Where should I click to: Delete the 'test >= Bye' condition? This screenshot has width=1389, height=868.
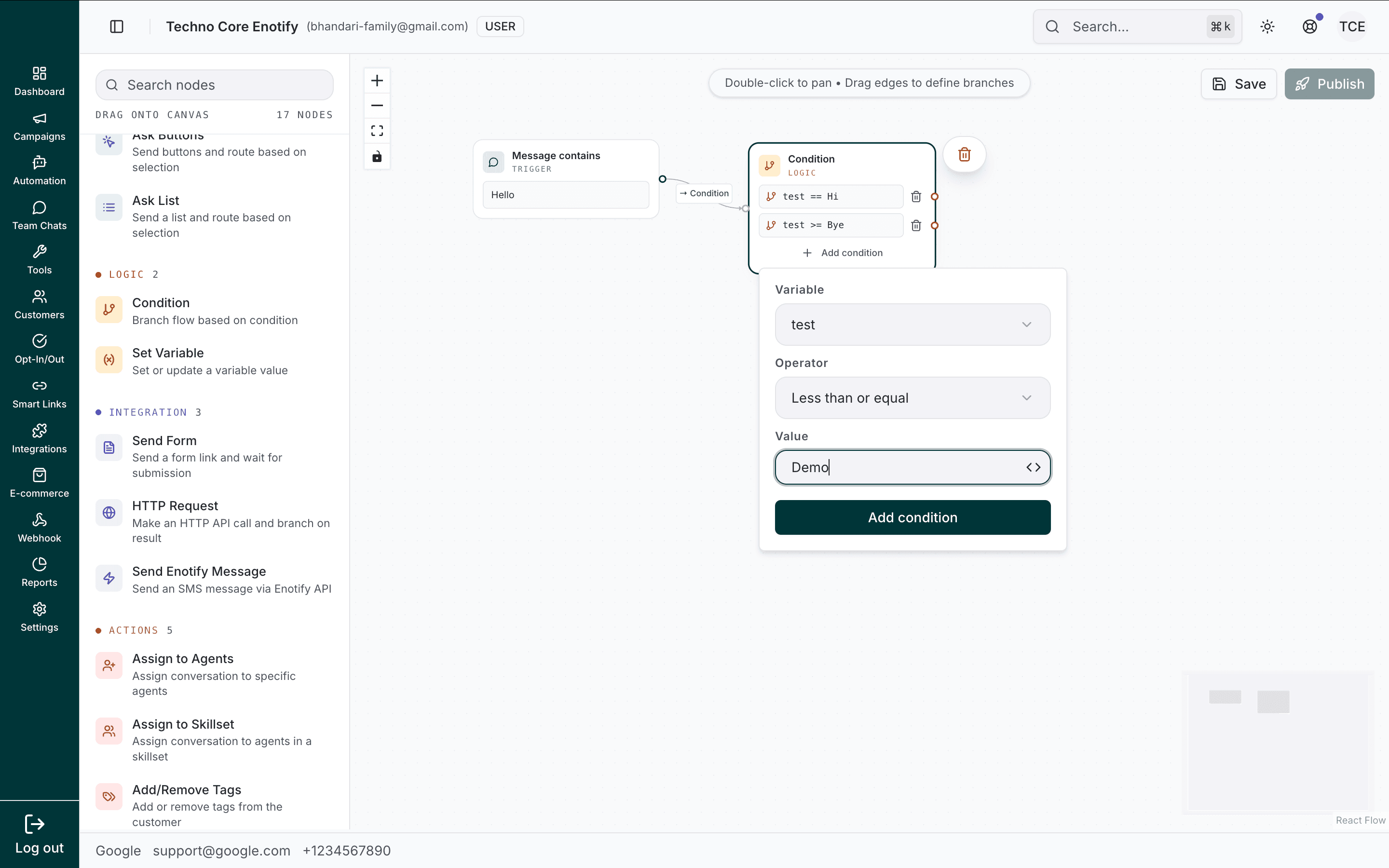tap(916, 226)
